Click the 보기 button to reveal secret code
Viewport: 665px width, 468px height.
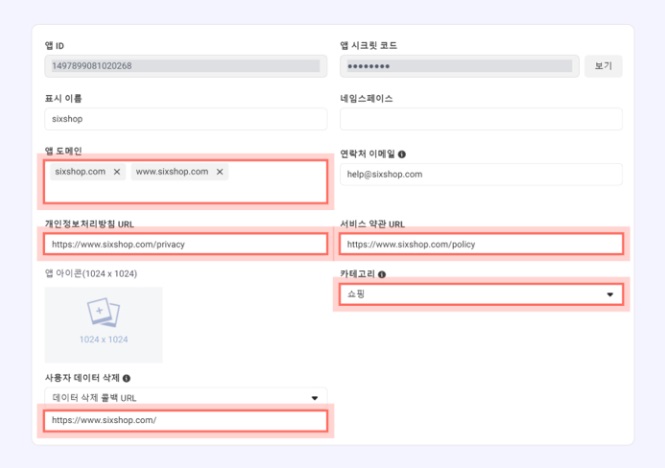click(x=603, y=66)
